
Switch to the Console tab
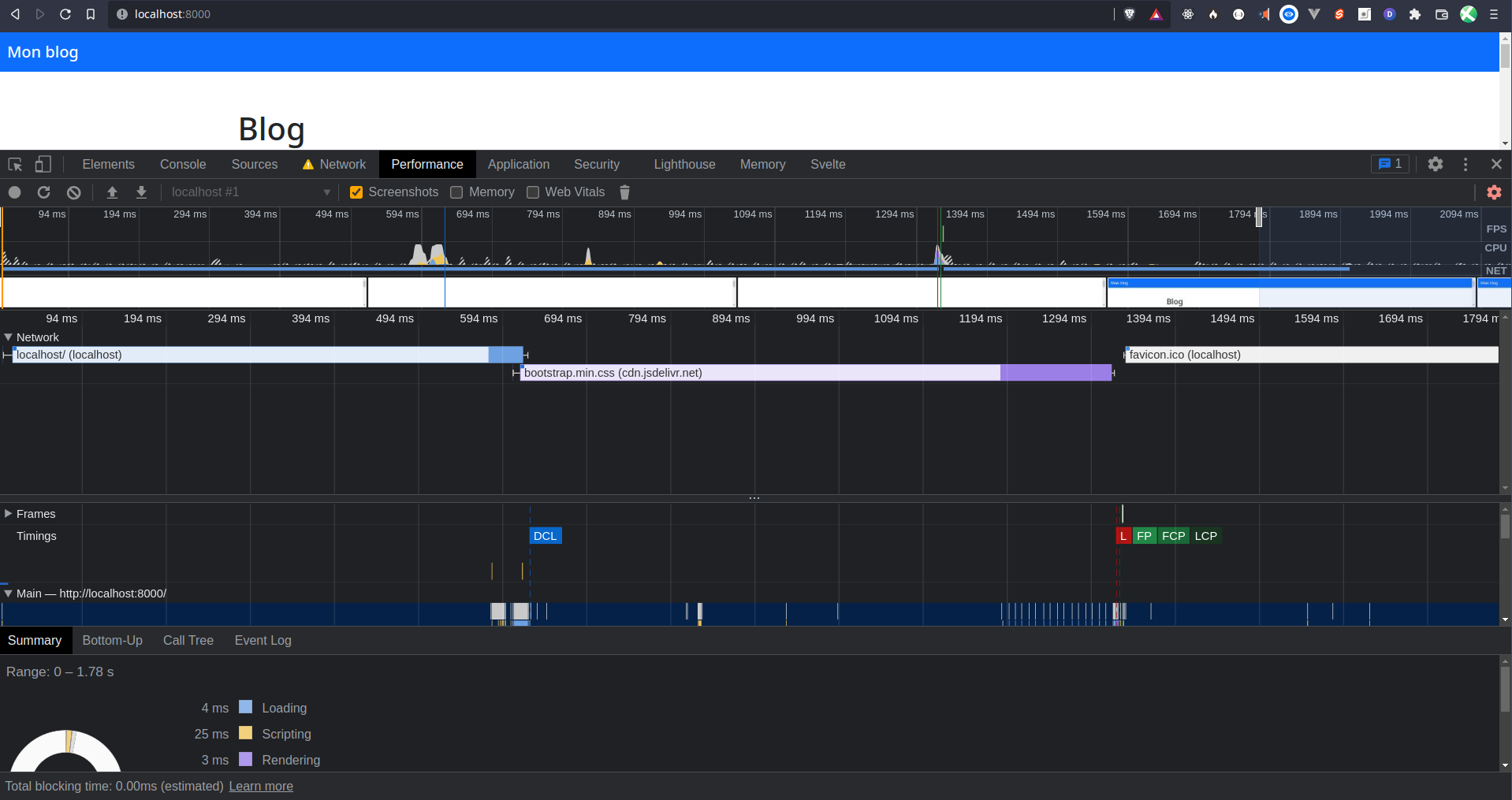[x=183, y=164]
